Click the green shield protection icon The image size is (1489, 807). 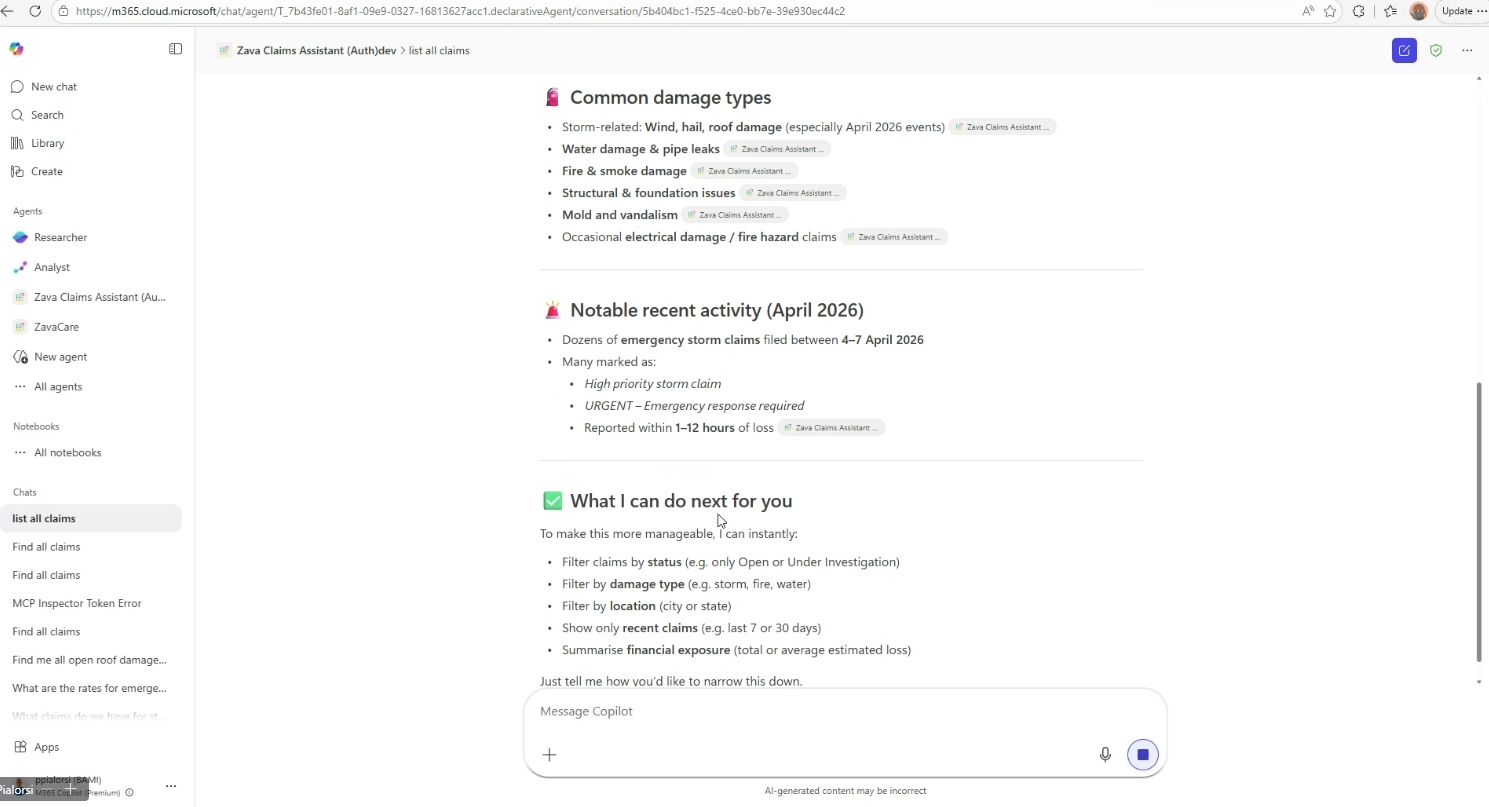(x=1436, y=50)
